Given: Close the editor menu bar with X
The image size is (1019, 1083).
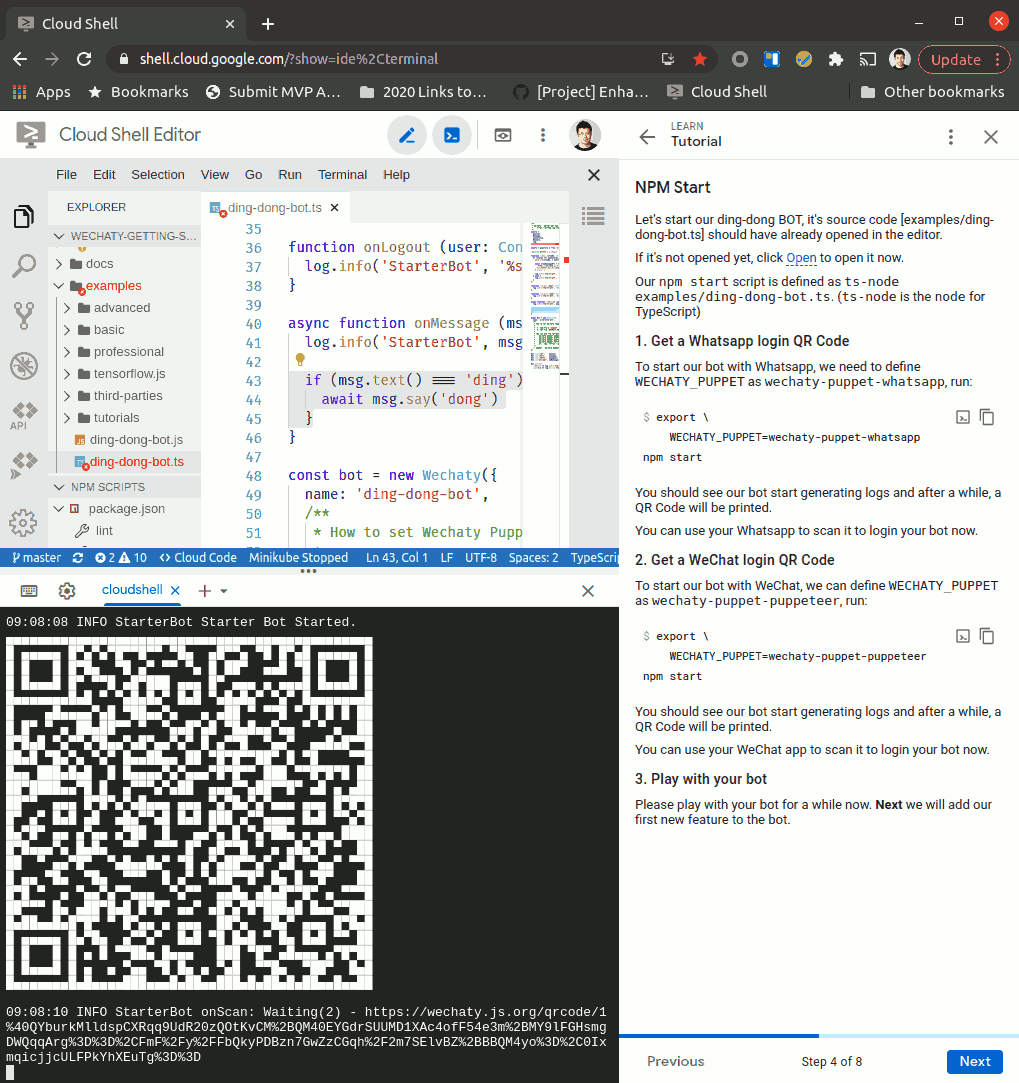Looking at the screenshot, I should pyautogui.click(x=593, y=175).
